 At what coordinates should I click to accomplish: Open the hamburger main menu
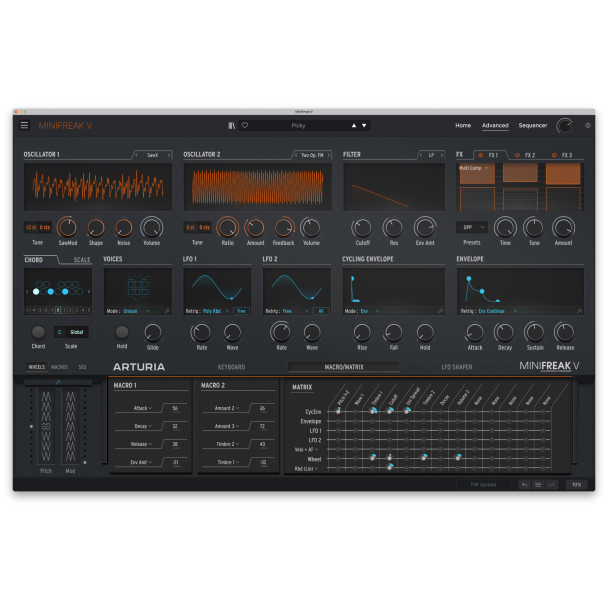(24, 126)
